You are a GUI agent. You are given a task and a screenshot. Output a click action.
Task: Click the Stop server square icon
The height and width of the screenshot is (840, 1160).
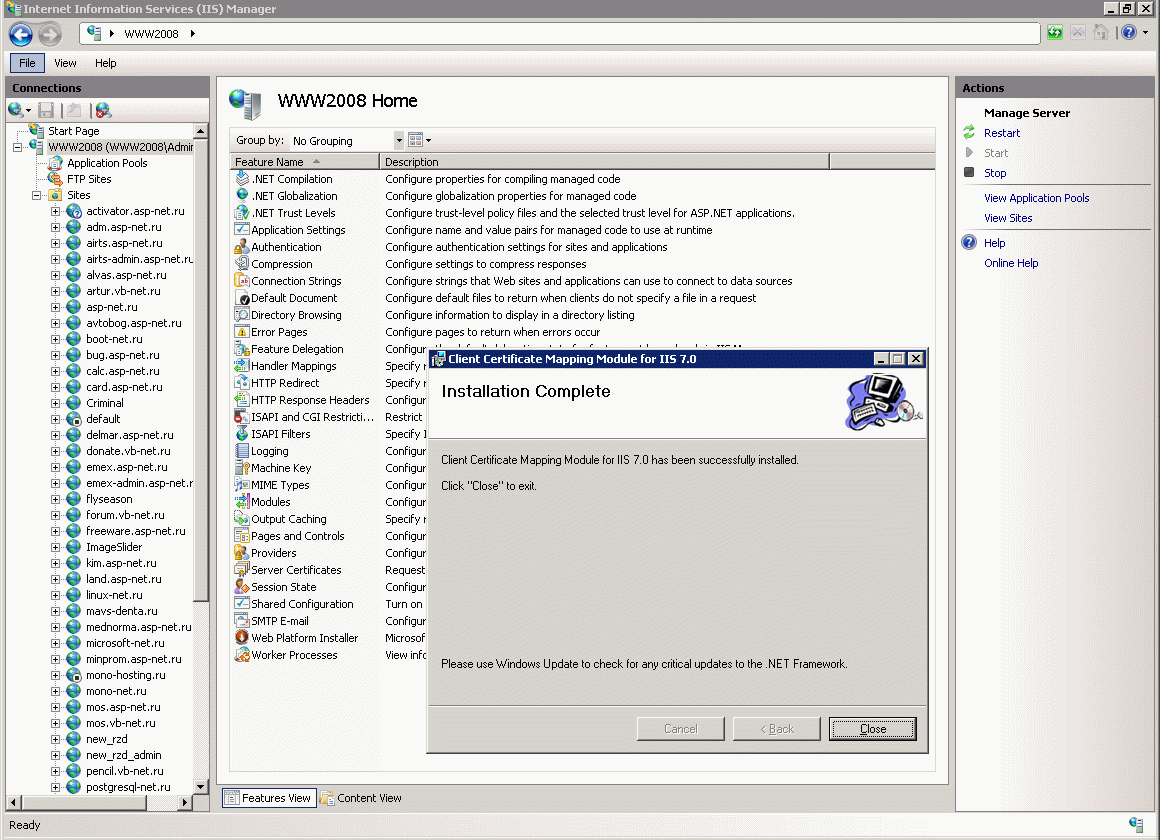point(969,172)
